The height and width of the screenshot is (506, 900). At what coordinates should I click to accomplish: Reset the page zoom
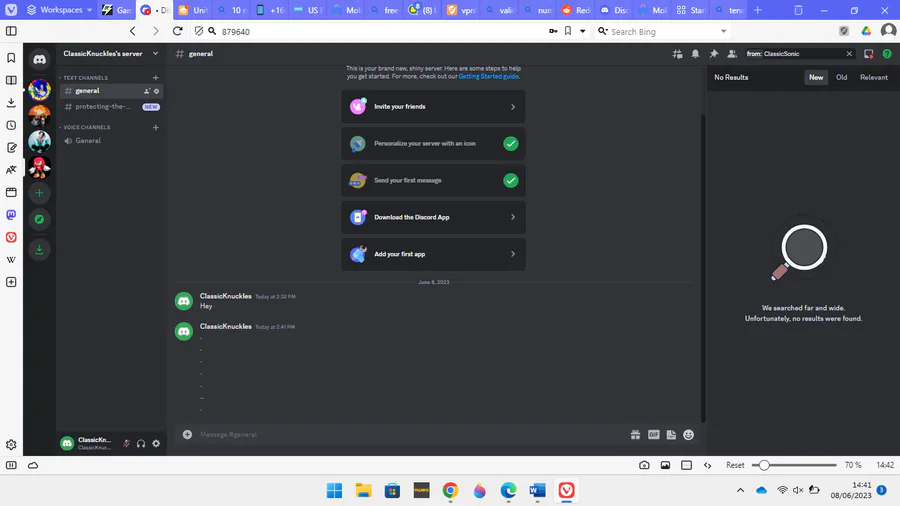tap(735, 465)
